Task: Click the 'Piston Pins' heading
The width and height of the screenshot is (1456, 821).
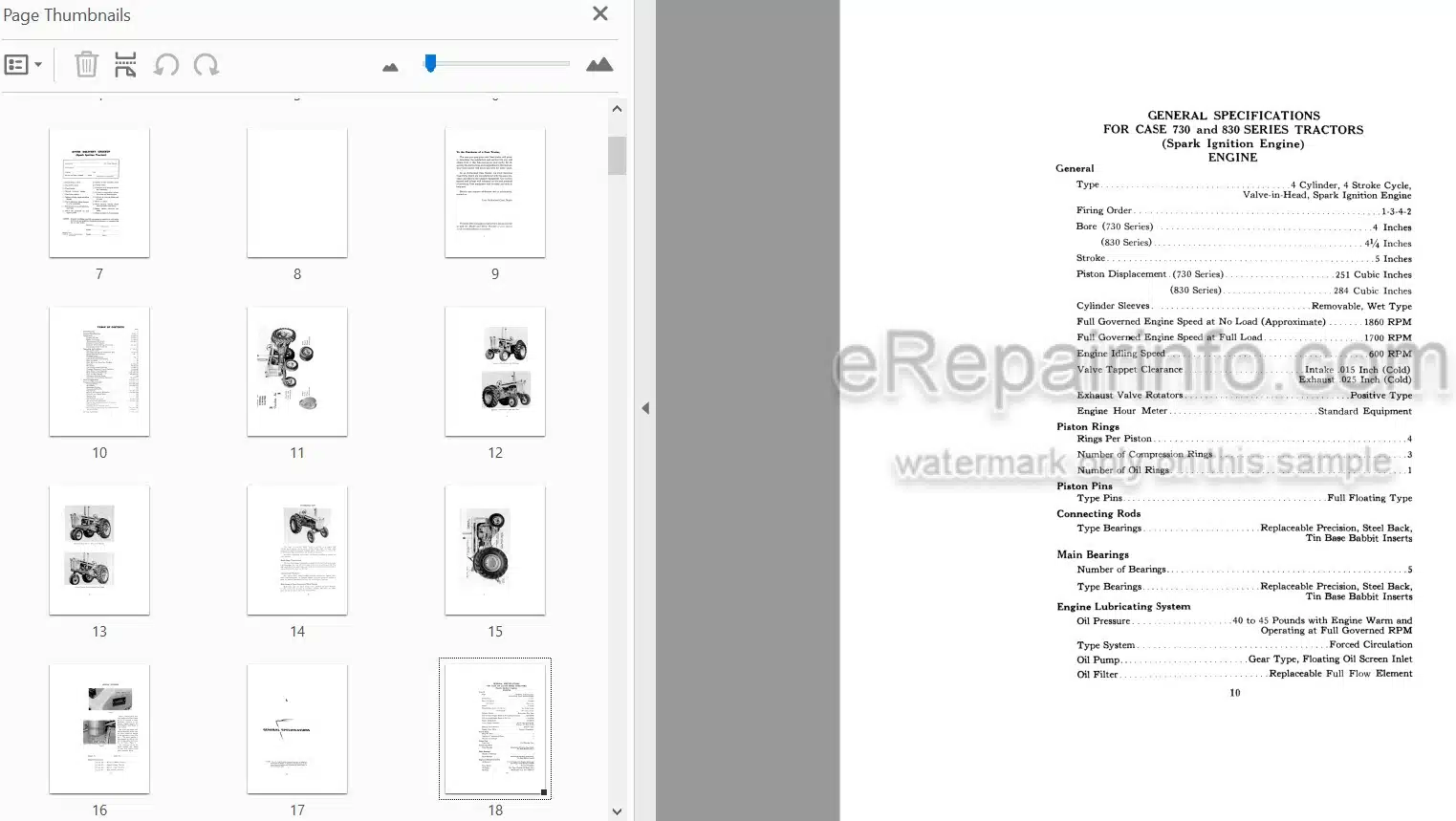Action: pyautogui.click(x=1084, y=486)
